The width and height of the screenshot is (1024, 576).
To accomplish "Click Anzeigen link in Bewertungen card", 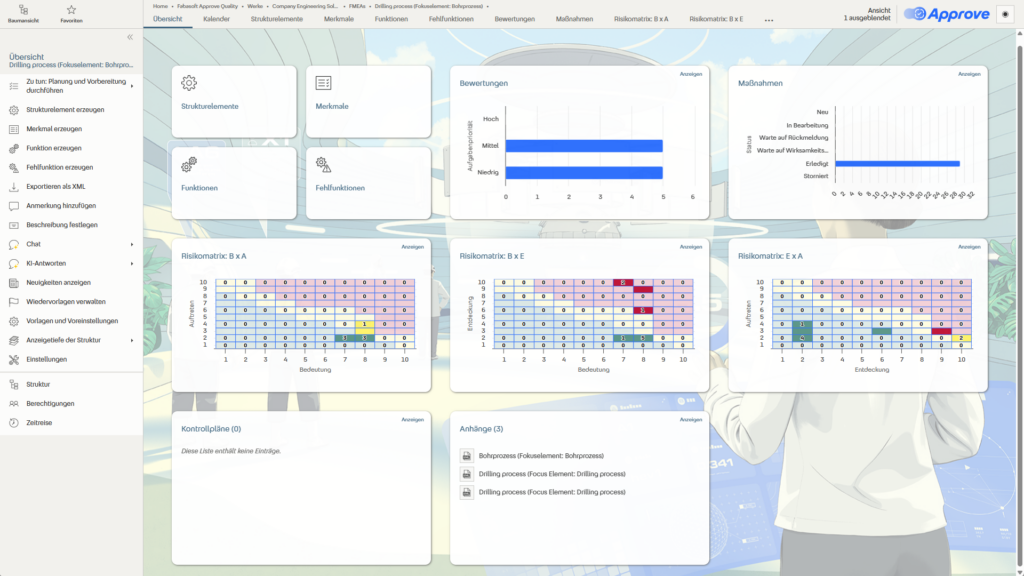I will [690, 74].
